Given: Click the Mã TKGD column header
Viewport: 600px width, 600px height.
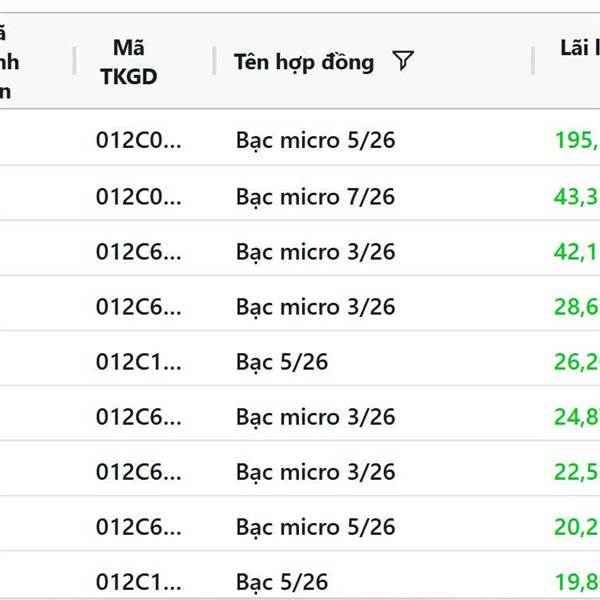Looking at the screenshot, I should (x=128, y=62).
